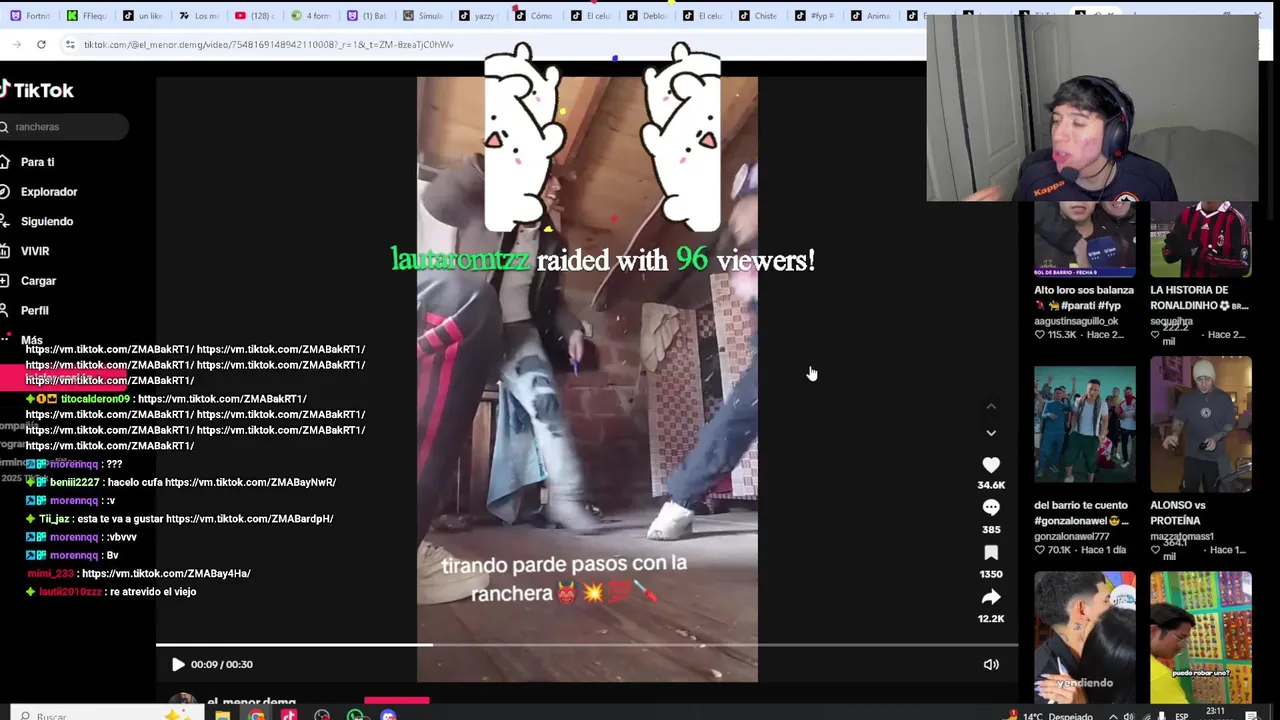Save the video with the bookmark icon
The image size is (1280, 720).
click(x=991, y=553)
